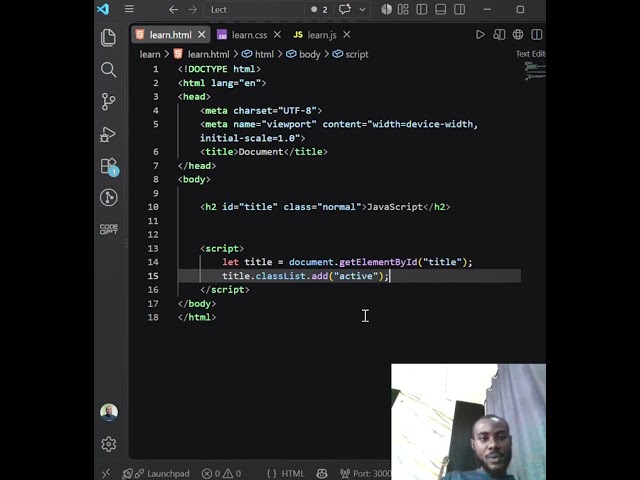This screenshot has height=480, width=640.
Task: Switch to the learn.js tab
Action: [322, 35]
